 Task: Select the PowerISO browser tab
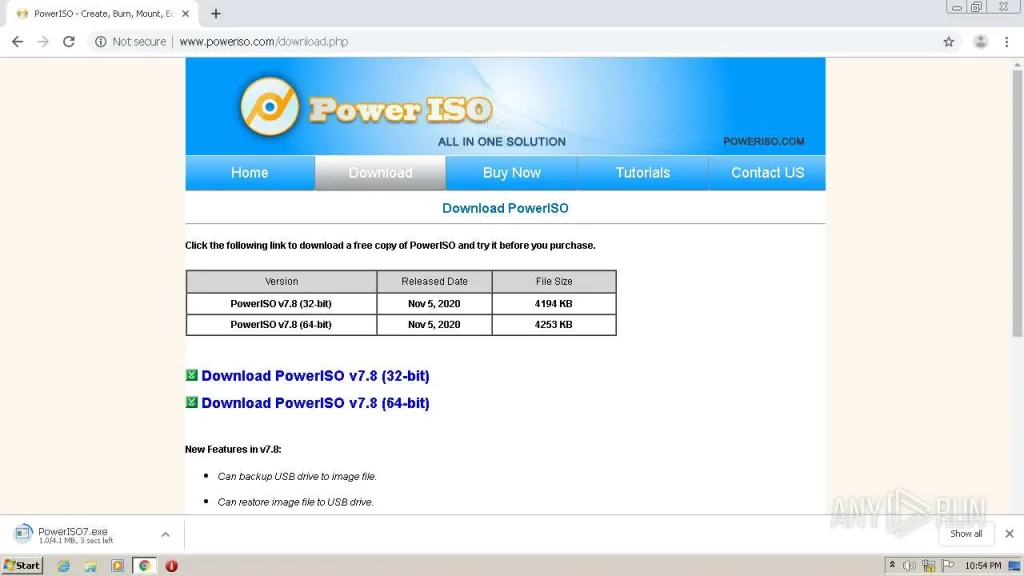(x=103, y=14)
